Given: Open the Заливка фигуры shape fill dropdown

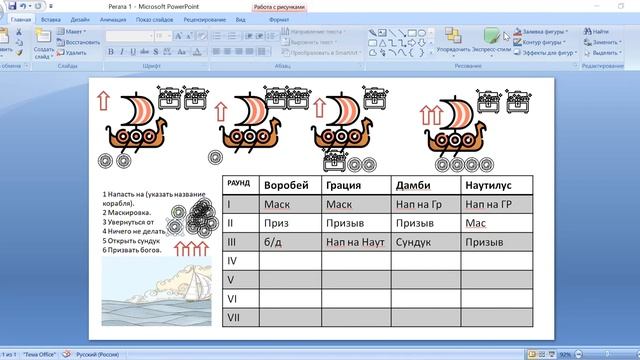Looking at the screenshot, I should point(541,31).
